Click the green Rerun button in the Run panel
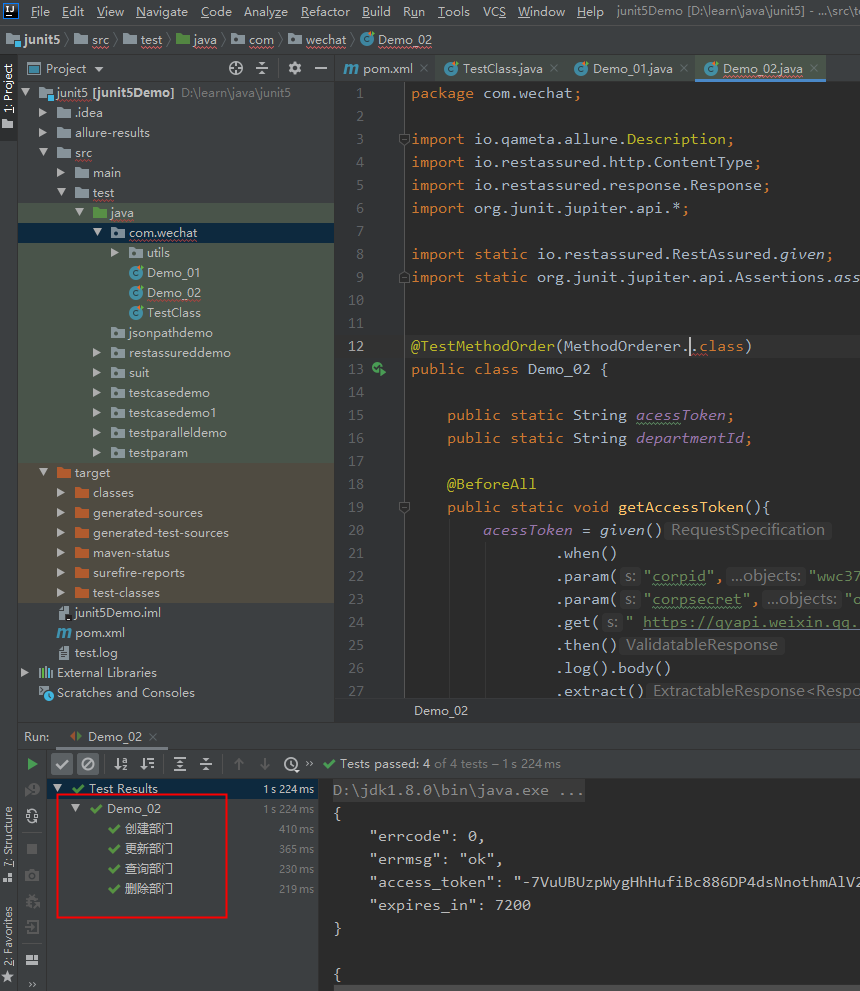The image size is (860, 991). [x=32, y=764]
